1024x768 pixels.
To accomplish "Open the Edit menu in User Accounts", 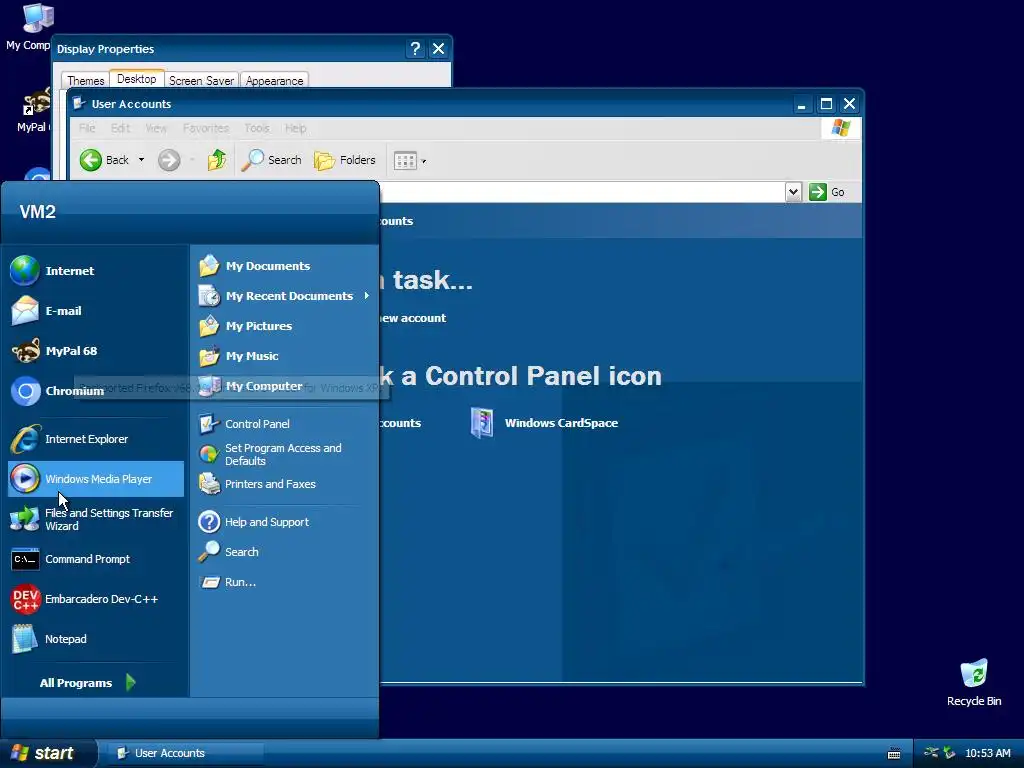I will point(120,128).
